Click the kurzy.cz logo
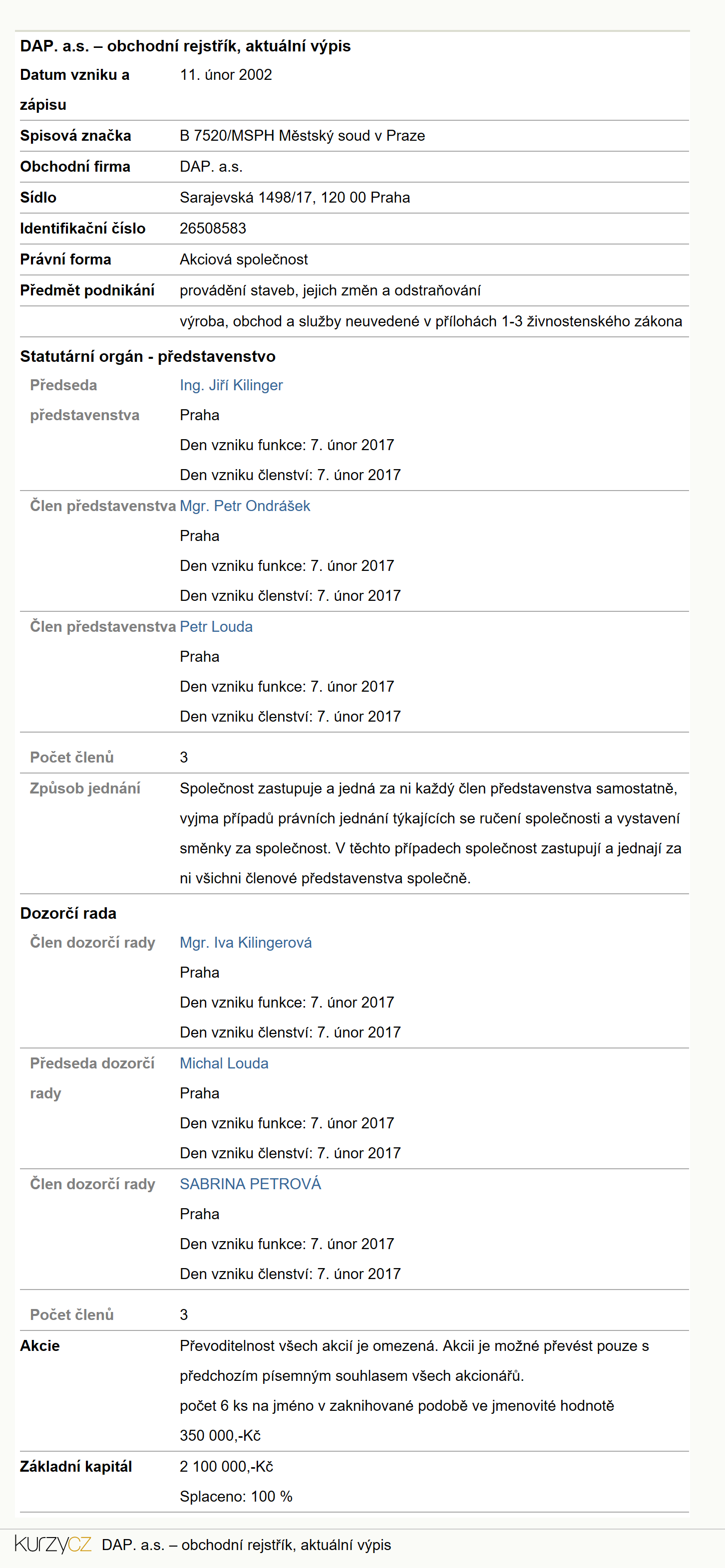725x1568 pixels. (x=53, y=1544)
